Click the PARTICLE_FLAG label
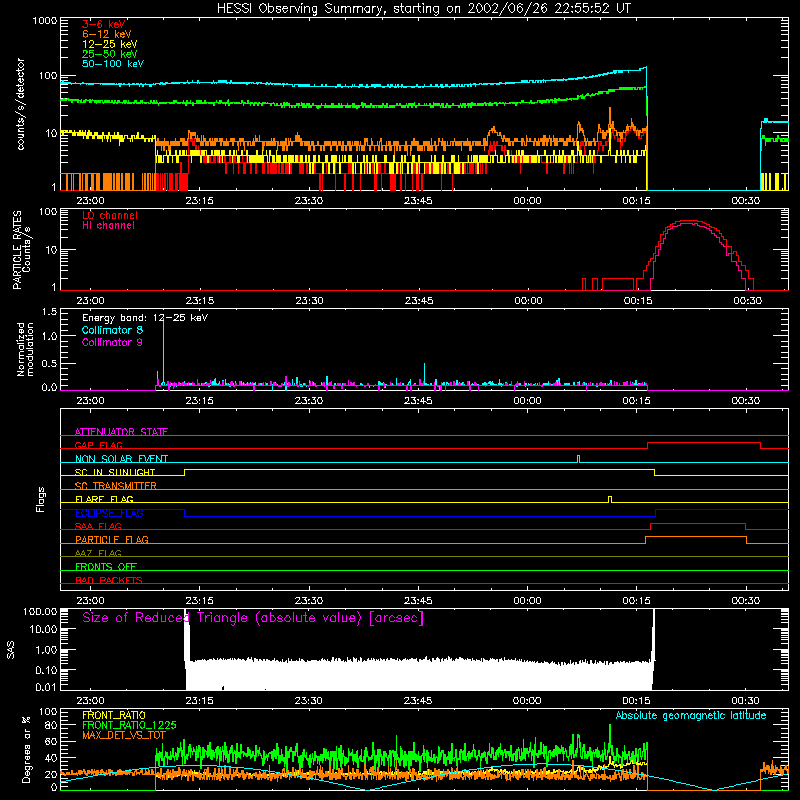The width and height of the screenshot is (800, 800). pyautogui.click(x=112, y=539)
